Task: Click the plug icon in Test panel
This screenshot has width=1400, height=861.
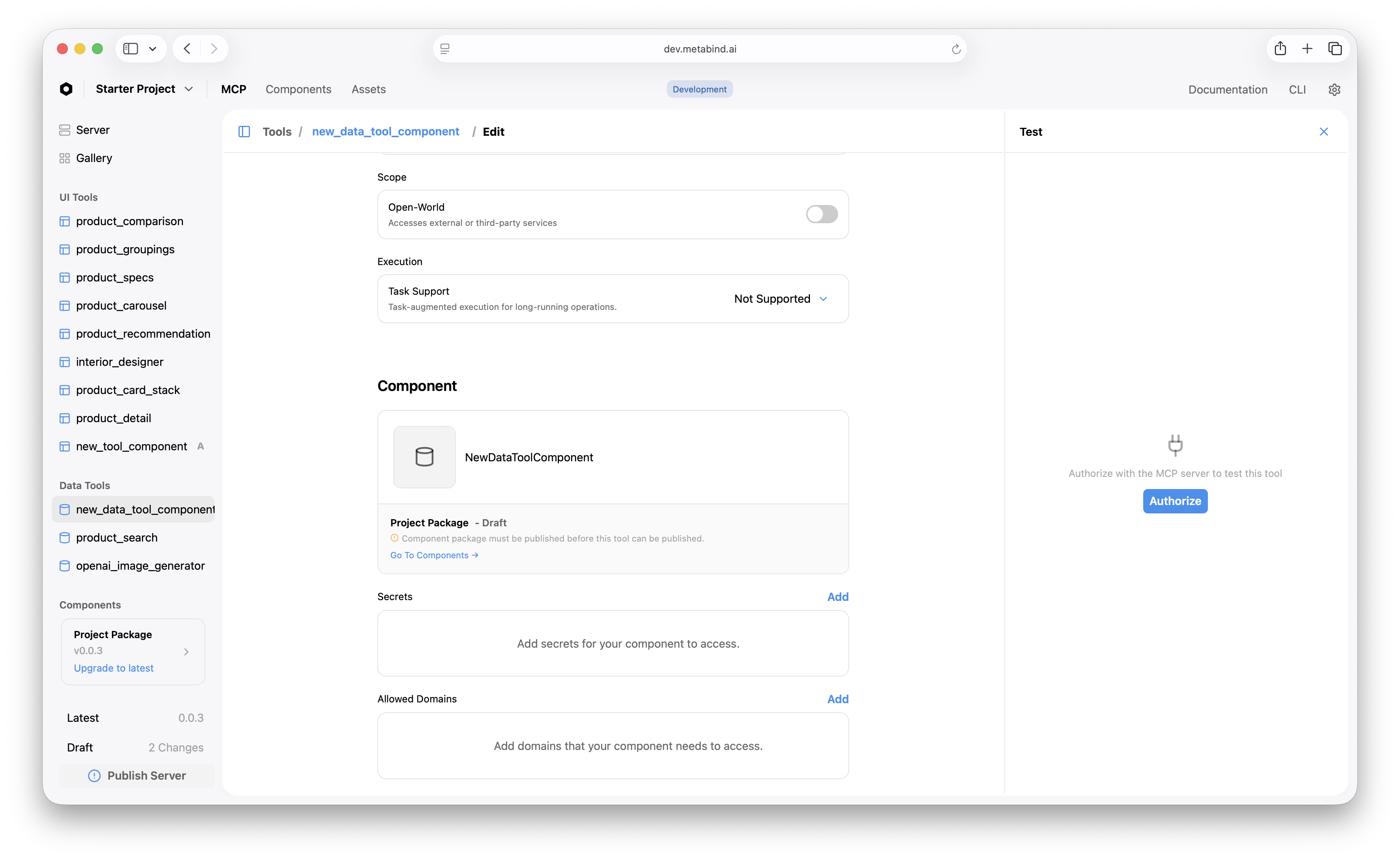Action: coord(1175,445)
